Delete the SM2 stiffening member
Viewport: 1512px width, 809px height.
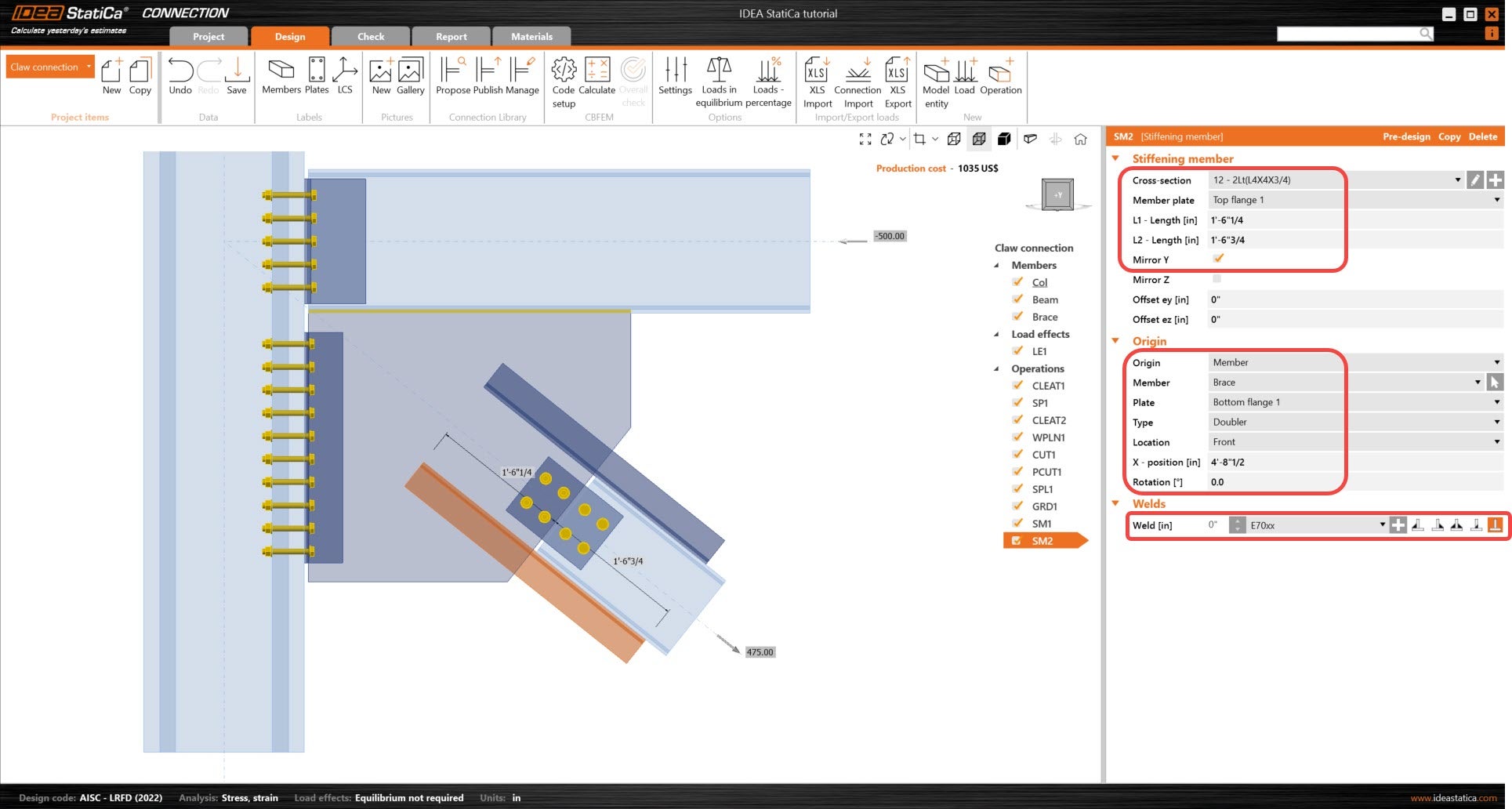1482,136
